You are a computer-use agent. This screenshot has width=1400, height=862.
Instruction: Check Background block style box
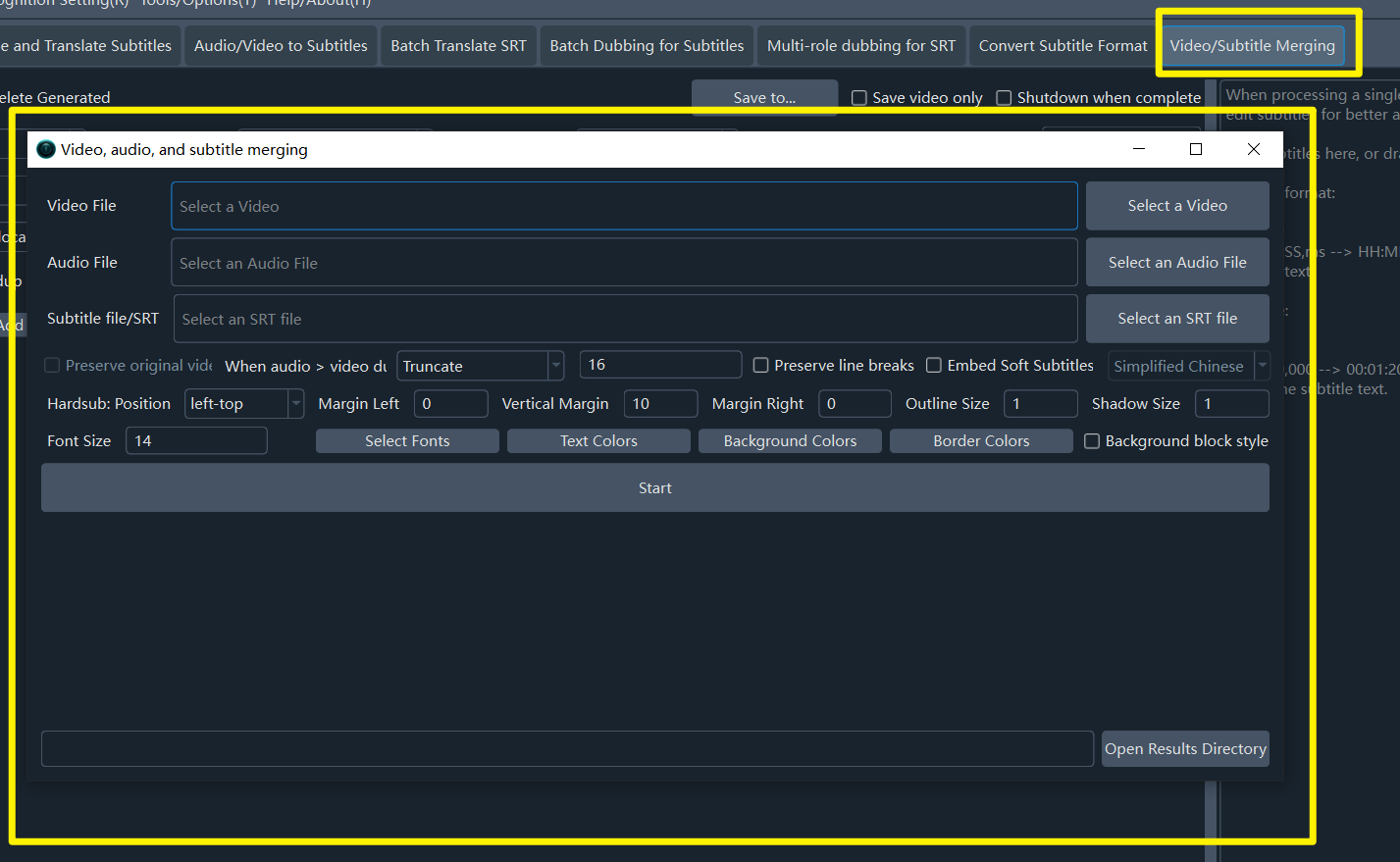(x=1091, y=441)
